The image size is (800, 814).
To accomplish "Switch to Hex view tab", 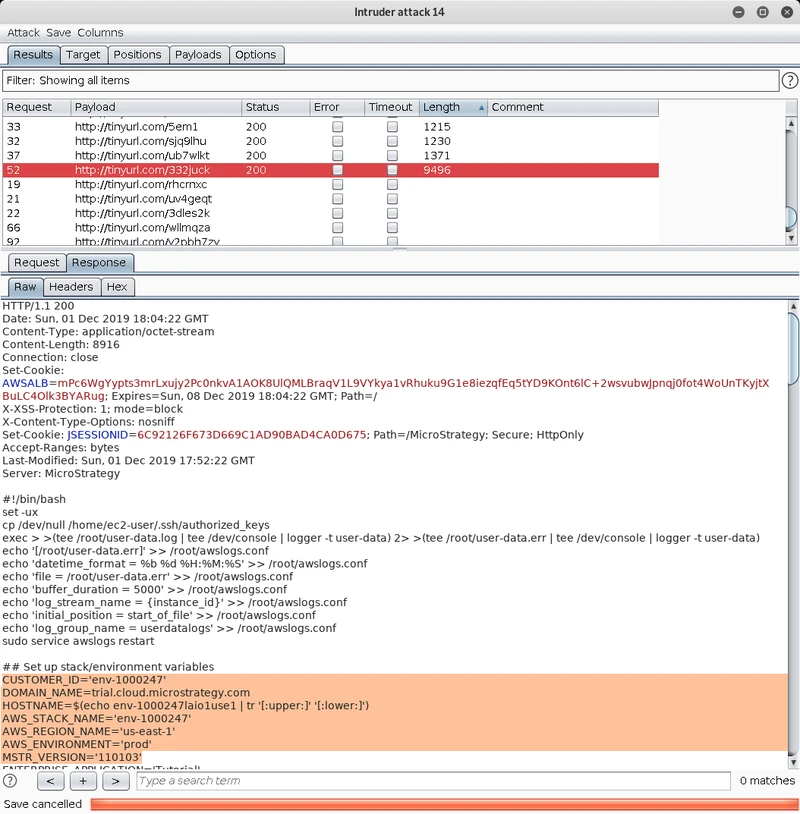I will (x=117, y=287).
